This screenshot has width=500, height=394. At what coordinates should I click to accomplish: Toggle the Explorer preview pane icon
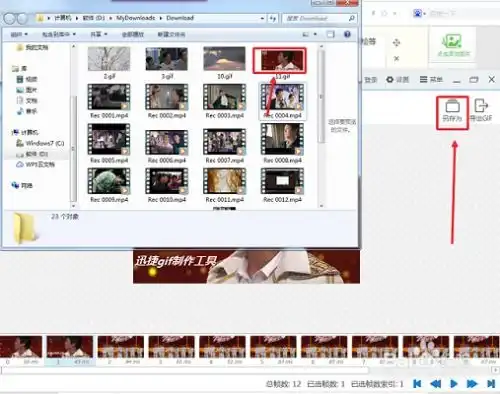pyautogui.click(x=330, y=34)
